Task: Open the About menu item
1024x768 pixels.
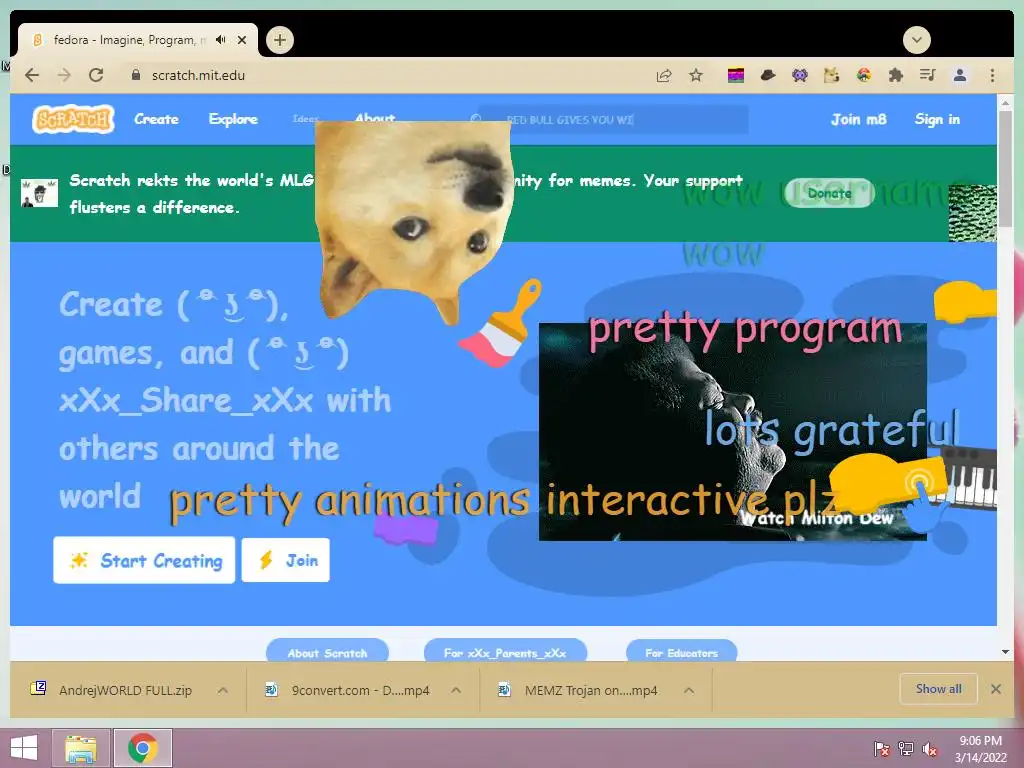Action: [375, 118]
